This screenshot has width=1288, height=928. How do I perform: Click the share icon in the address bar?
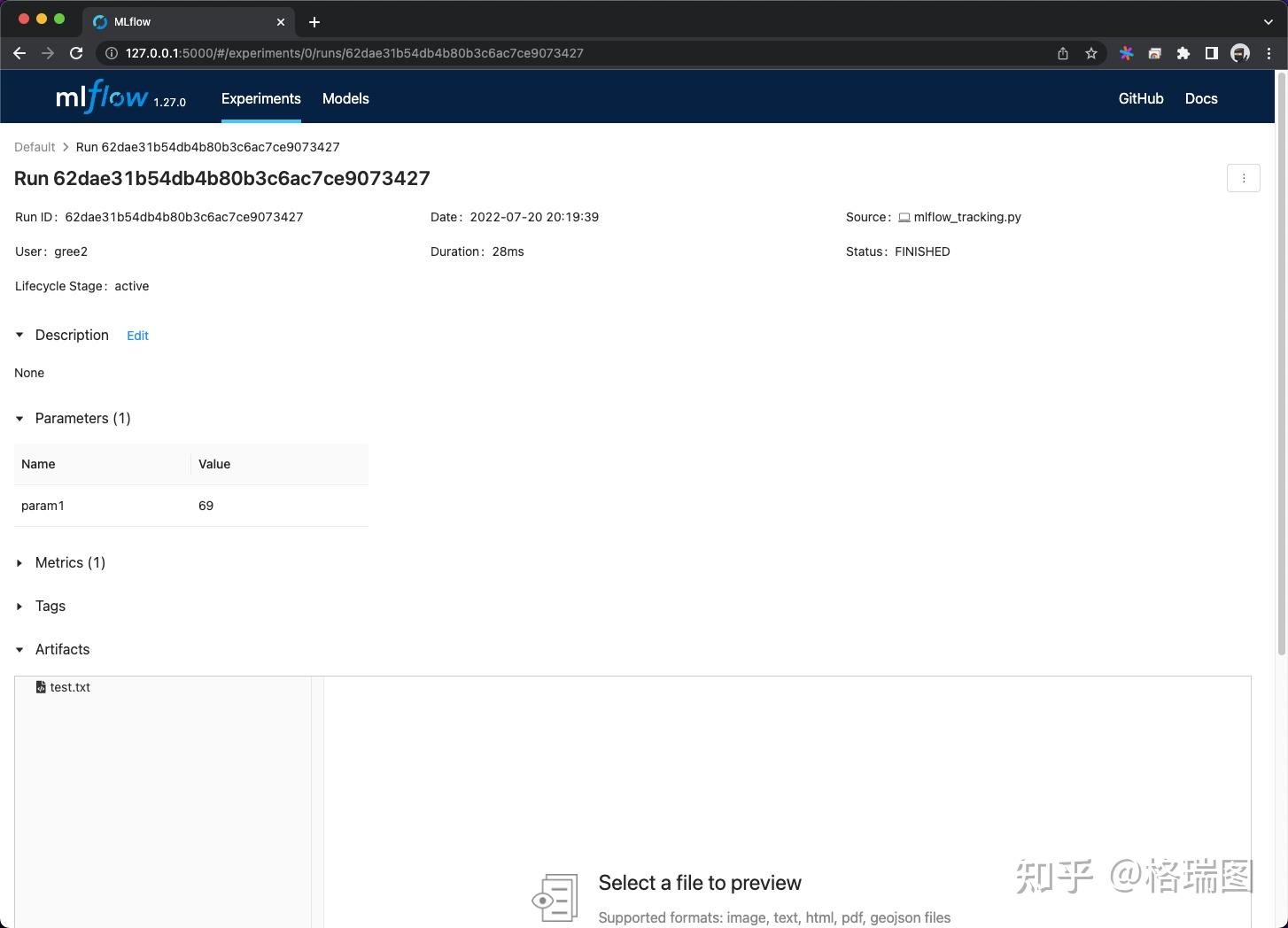click(1062, 53)
